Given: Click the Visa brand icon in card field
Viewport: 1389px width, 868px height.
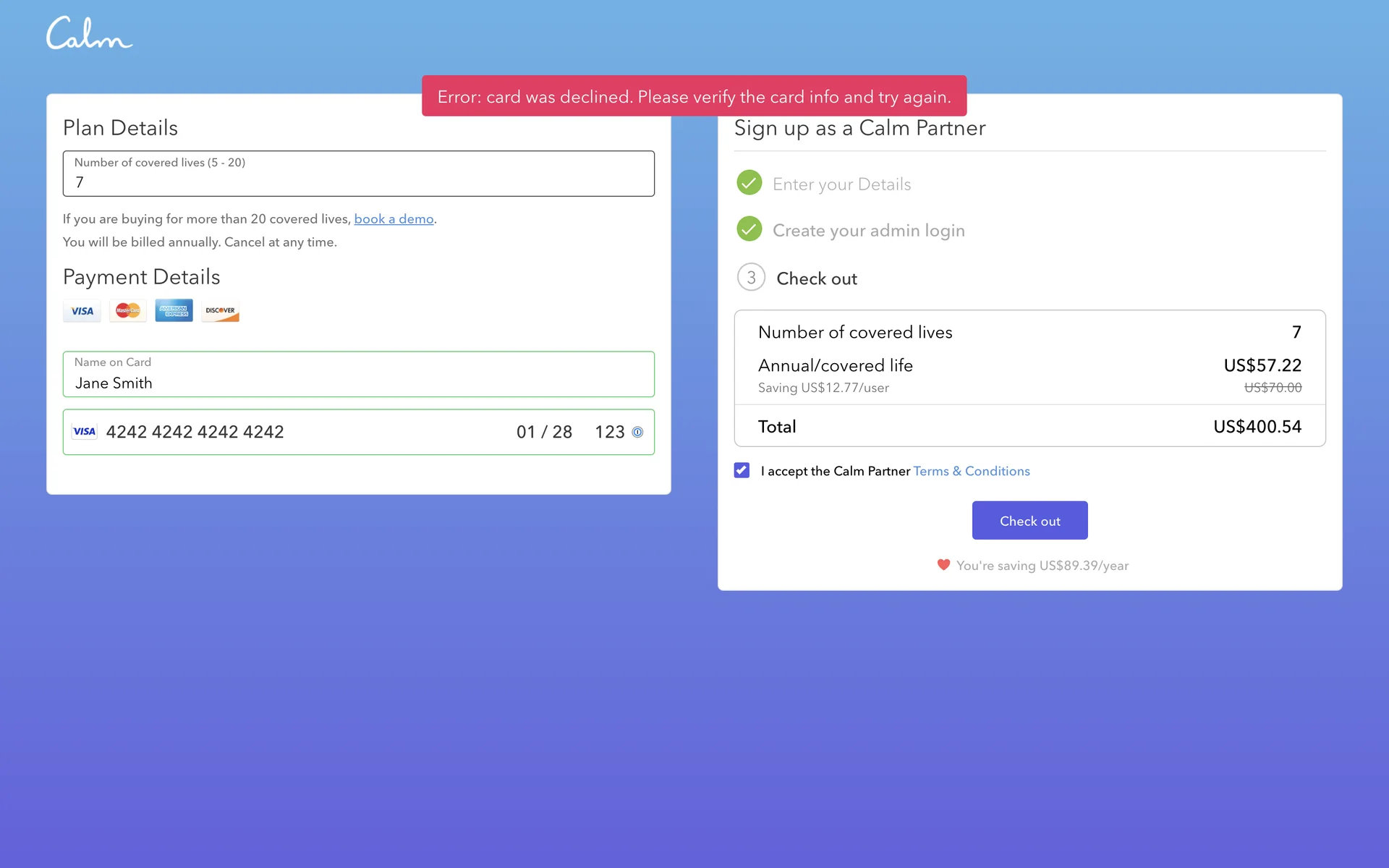Looking at the screenshot, I should pyautogui.click(x=84, y=432).
